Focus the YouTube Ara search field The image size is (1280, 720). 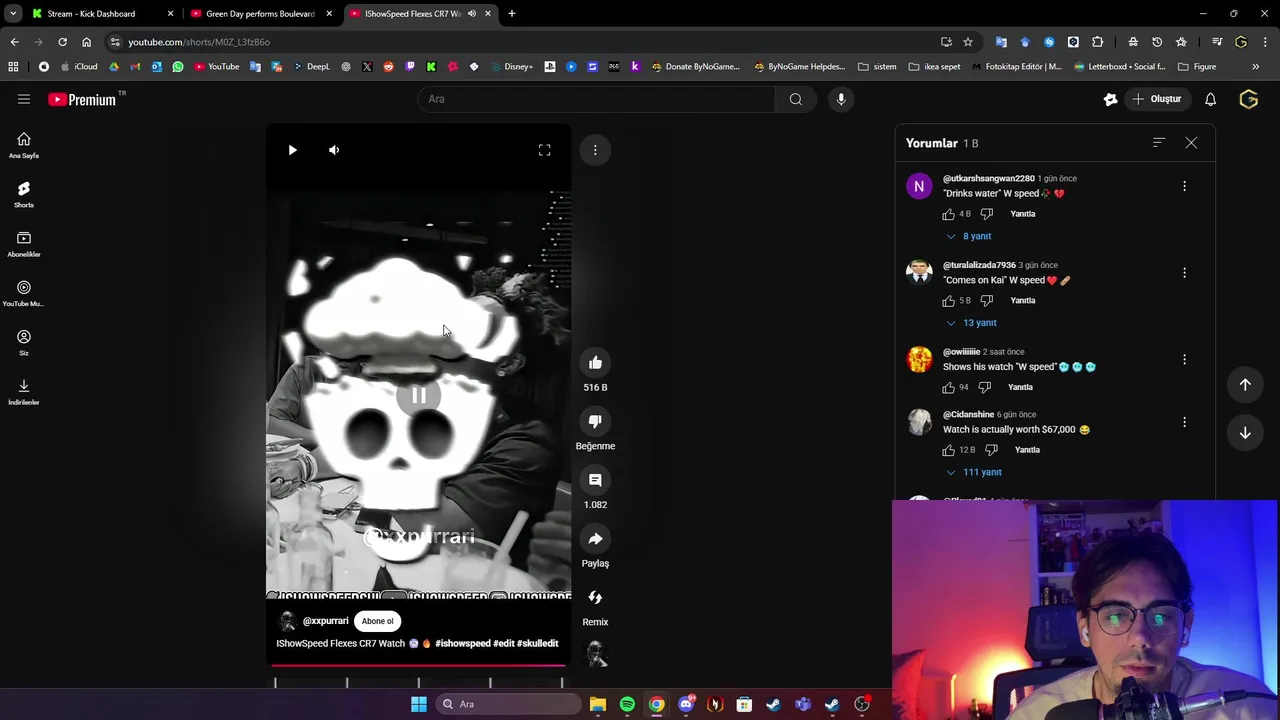596,99
